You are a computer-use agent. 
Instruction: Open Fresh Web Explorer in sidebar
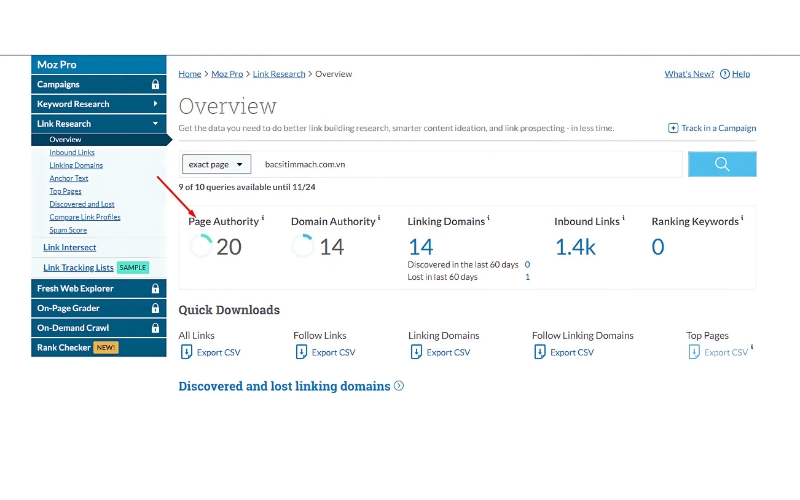click(x=98, y=288)
